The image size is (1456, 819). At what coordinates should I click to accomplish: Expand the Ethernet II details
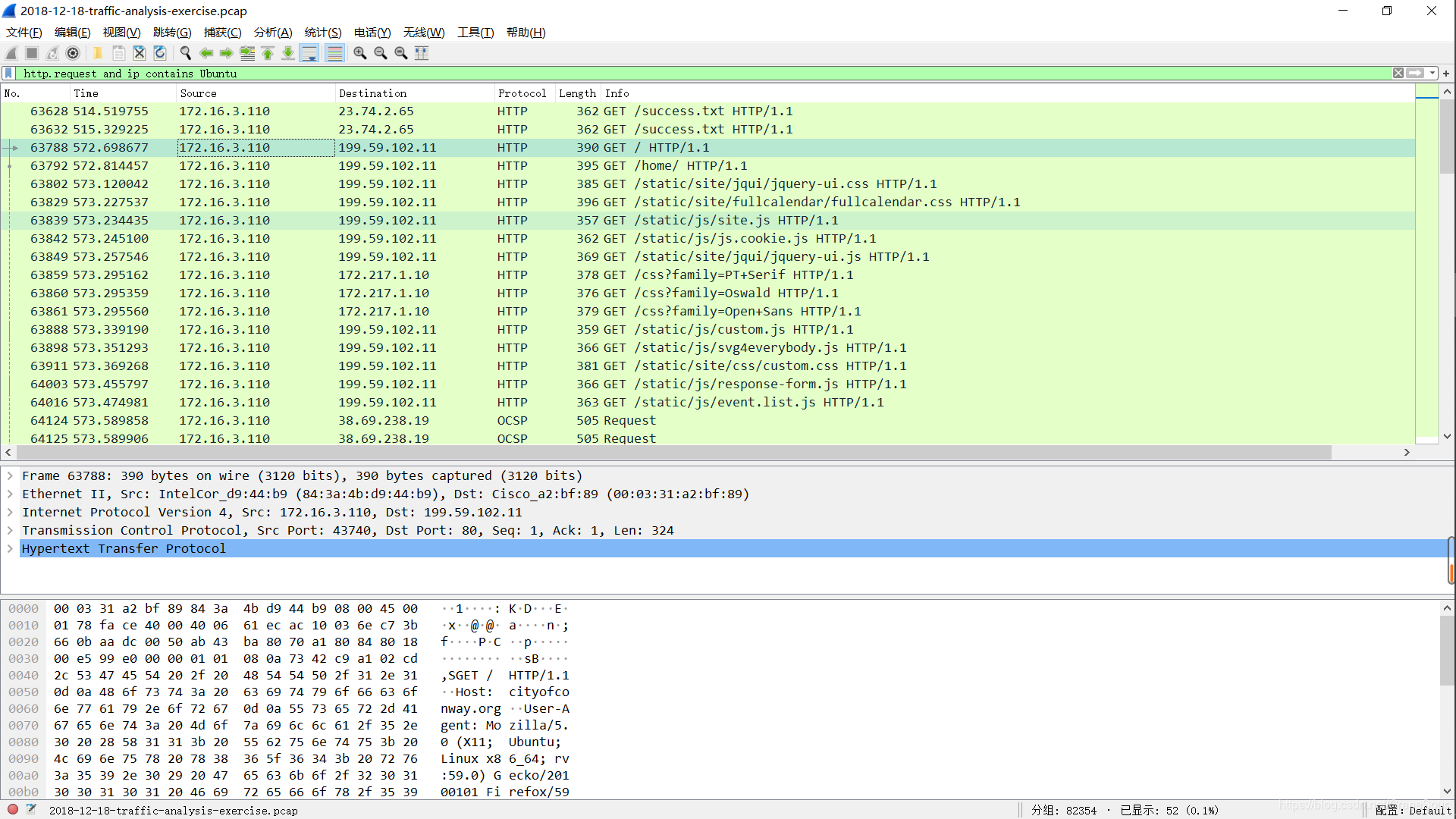tap(10, 494)
